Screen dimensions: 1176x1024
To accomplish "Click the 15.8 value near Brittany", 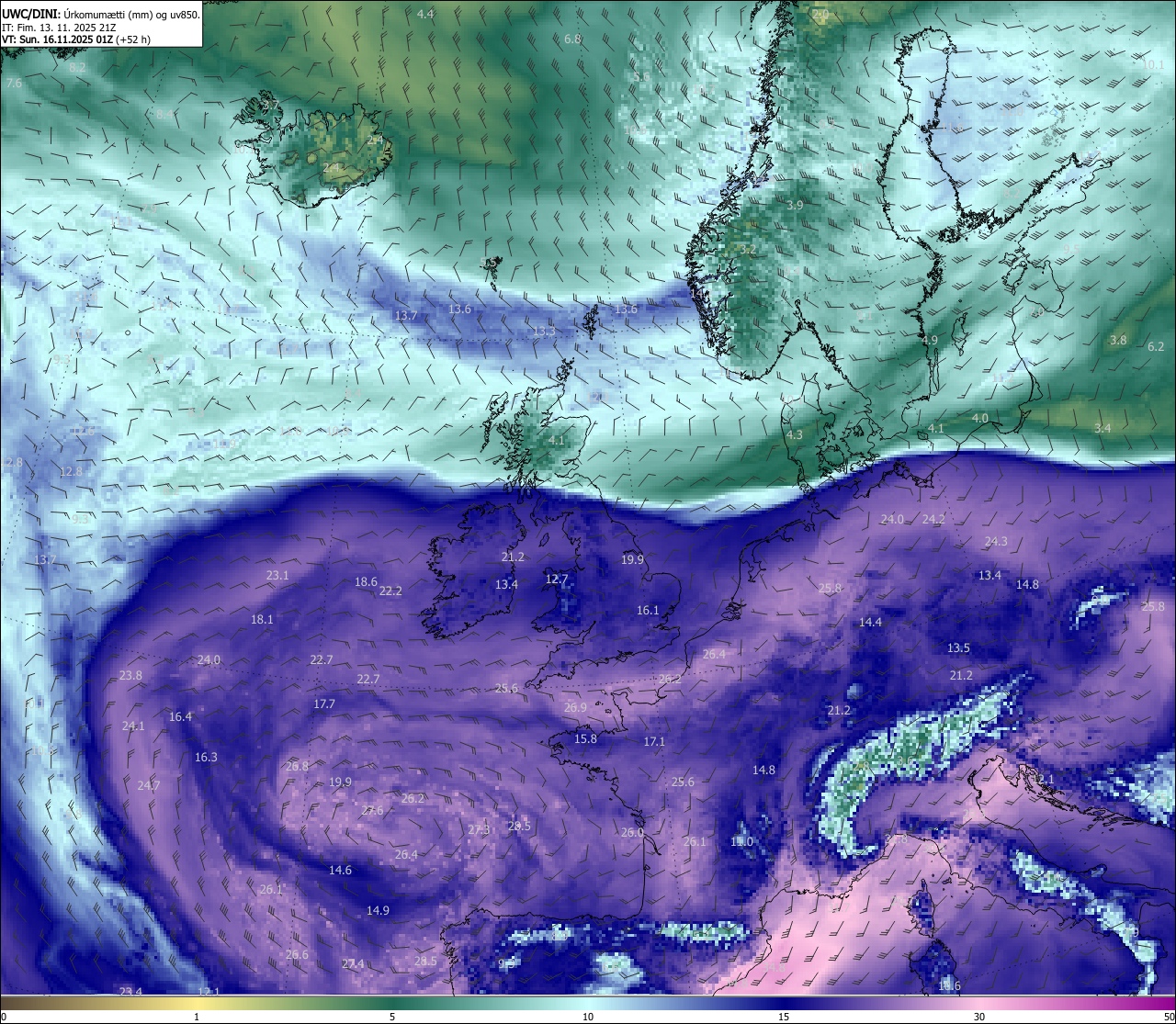I will click(x=585, y=738).
